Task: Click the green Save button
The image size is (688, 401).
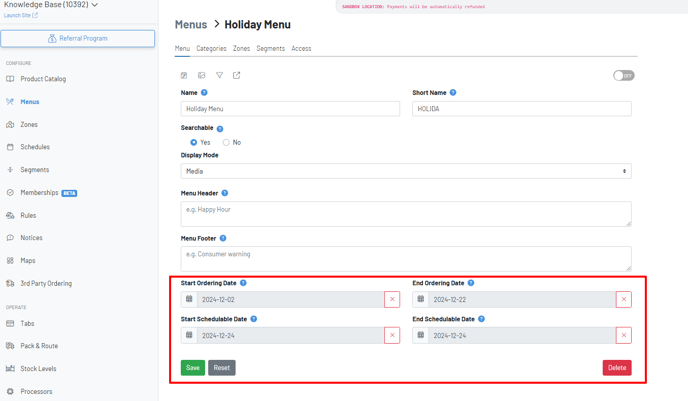Action: pos(193,368)
